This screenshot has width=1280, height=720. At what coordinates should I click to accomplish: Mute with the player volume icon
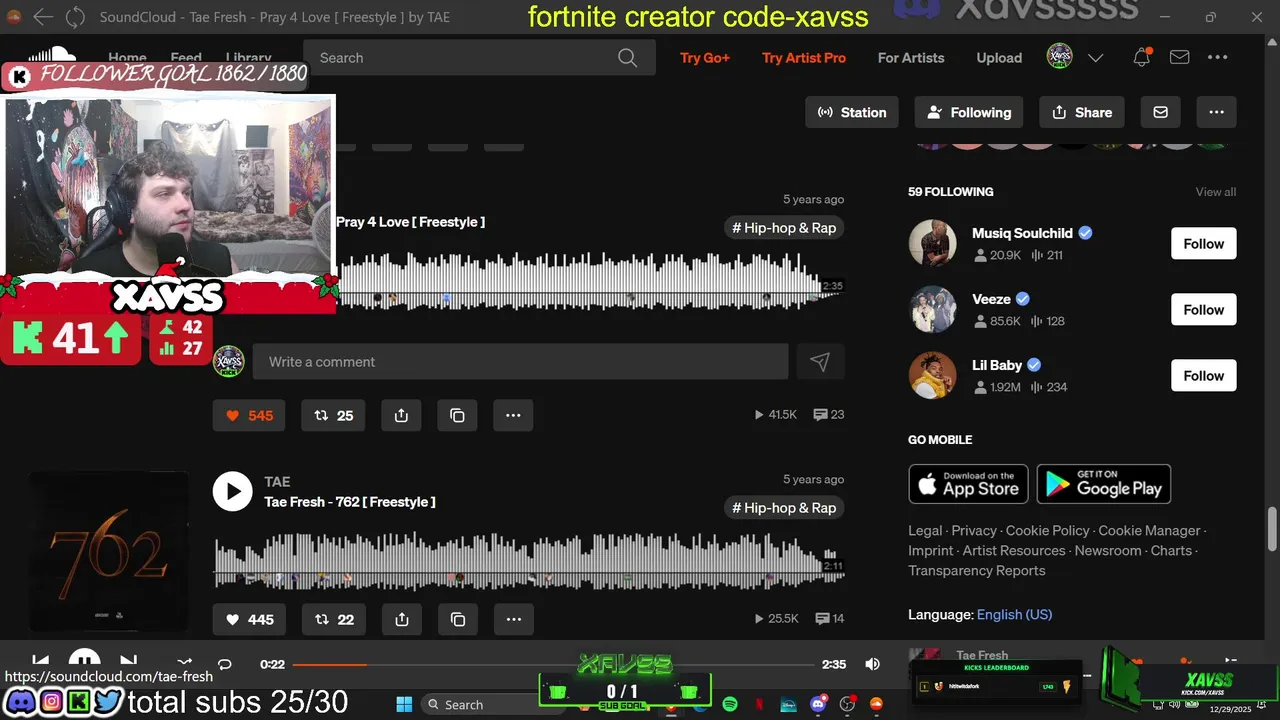point(872,664)
